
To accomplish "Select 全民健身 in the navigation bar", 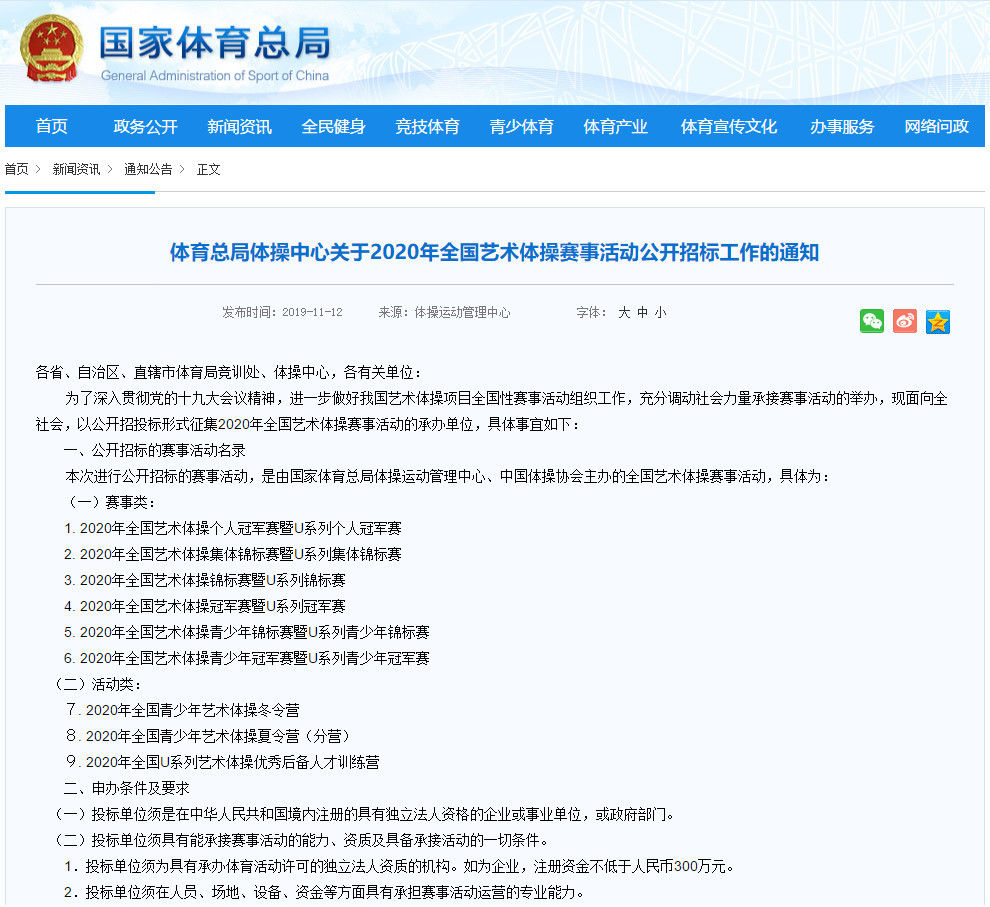I will click(333, 126).
